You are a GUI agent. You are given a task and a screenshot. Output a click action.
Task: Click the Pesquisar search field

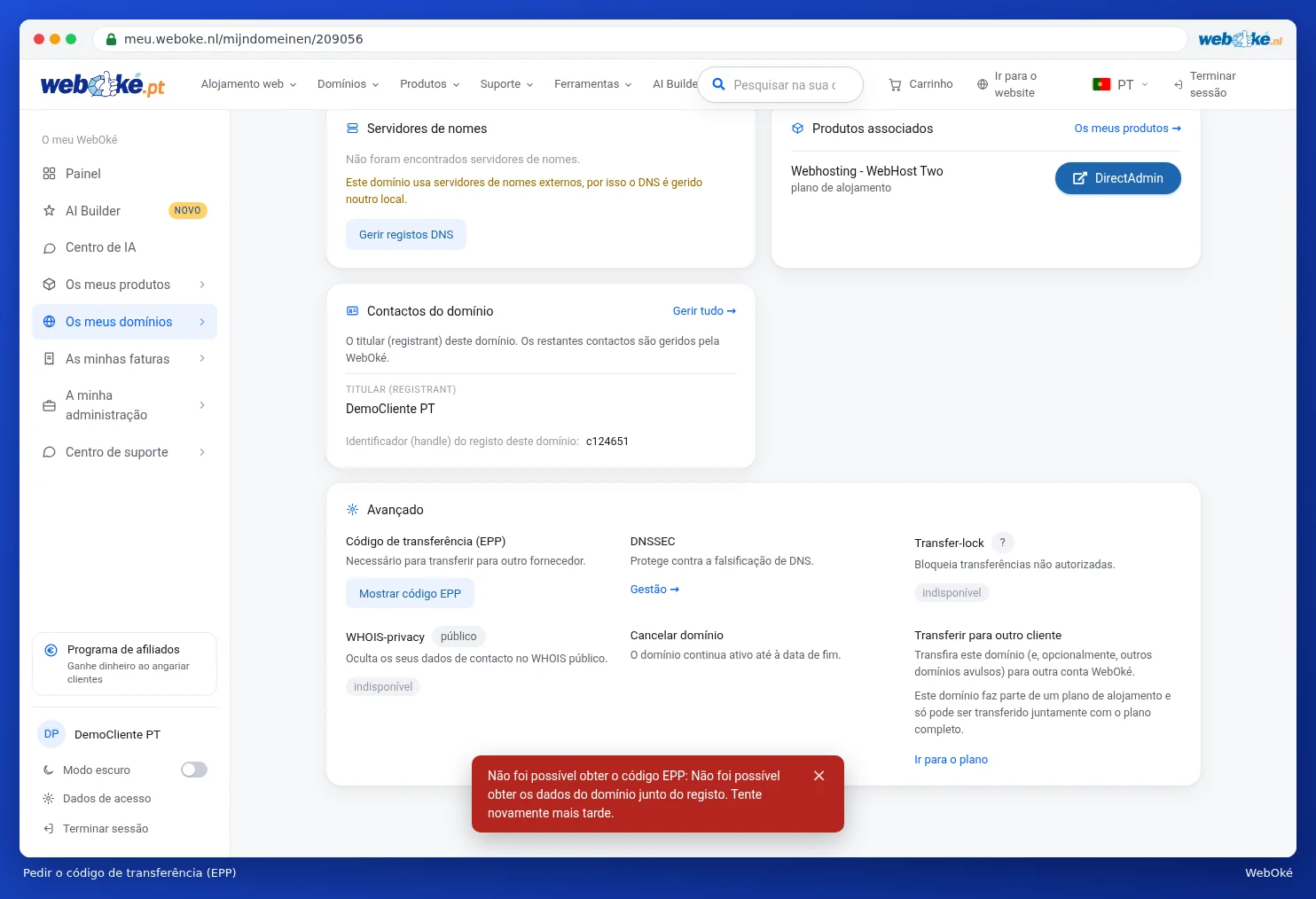click(780, 85)
